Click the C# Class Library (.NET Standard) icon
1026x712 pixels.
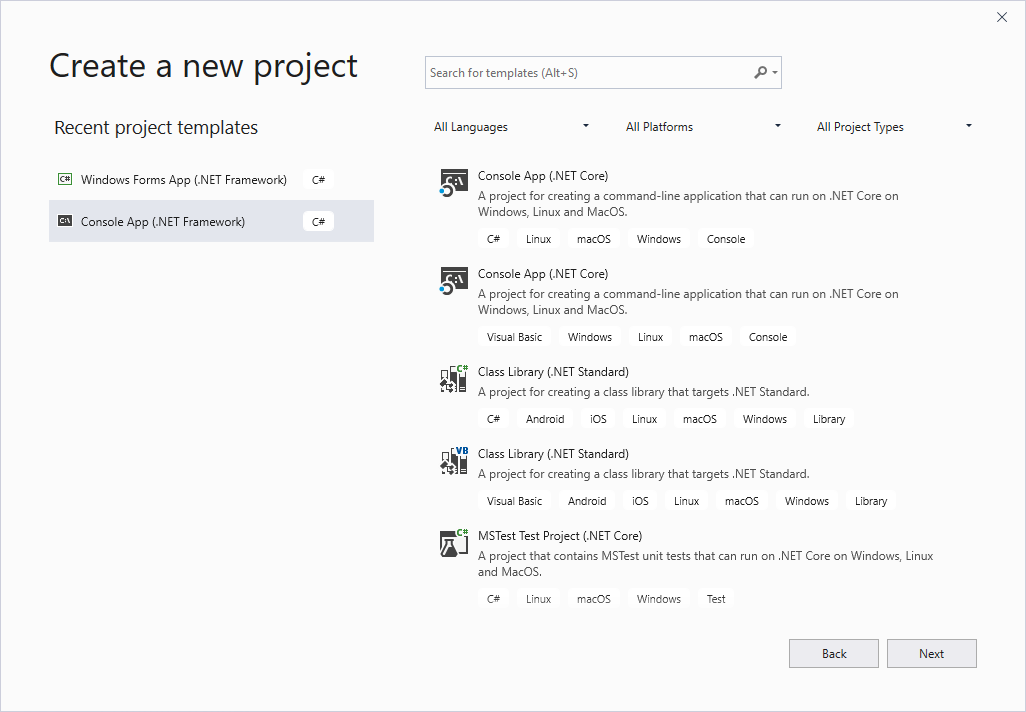click(453, 379)
